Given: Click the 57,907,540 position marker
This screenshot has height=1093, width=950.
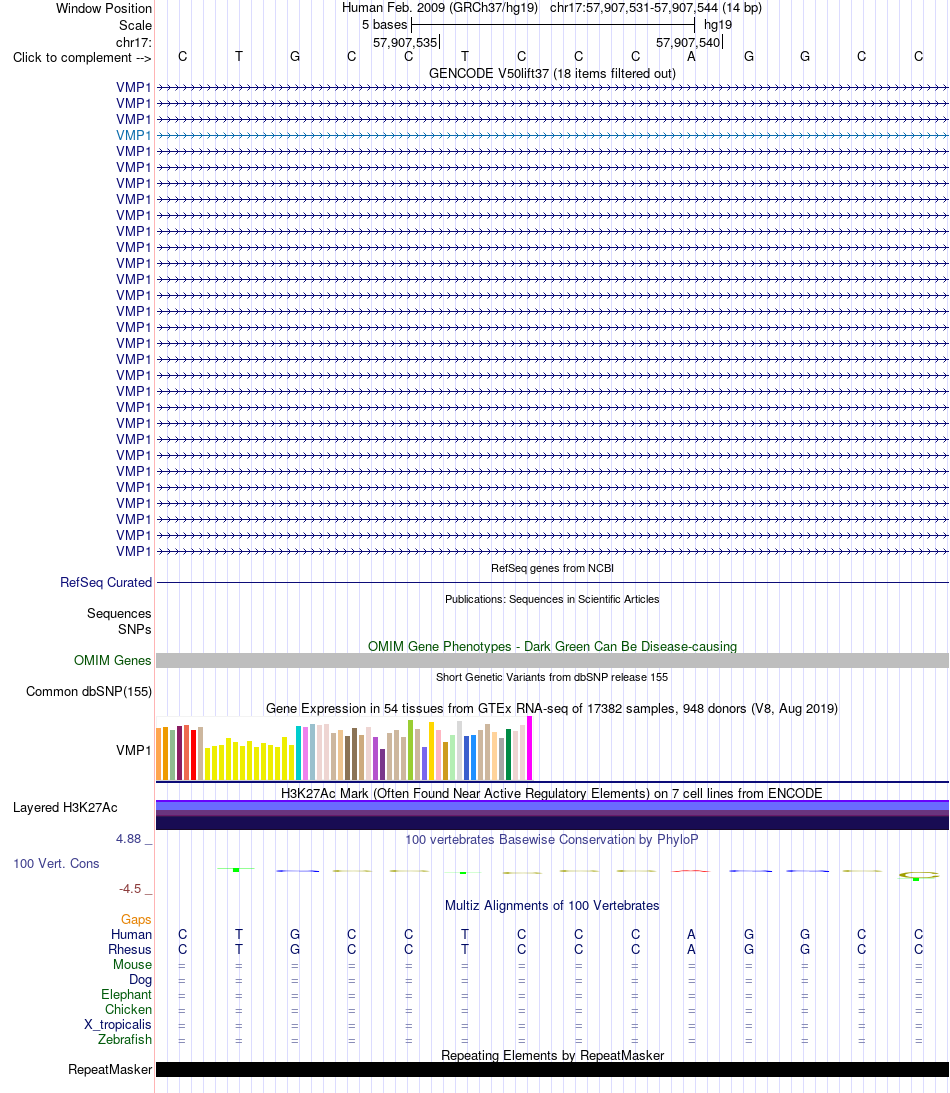Looking at the screenshot, I should pos(689,43).
